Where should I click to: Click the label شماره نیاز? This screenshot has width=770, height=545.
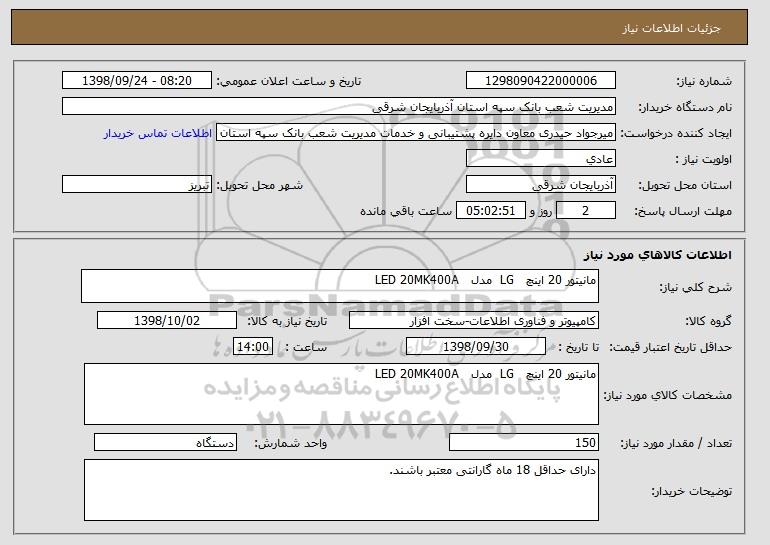704,81
